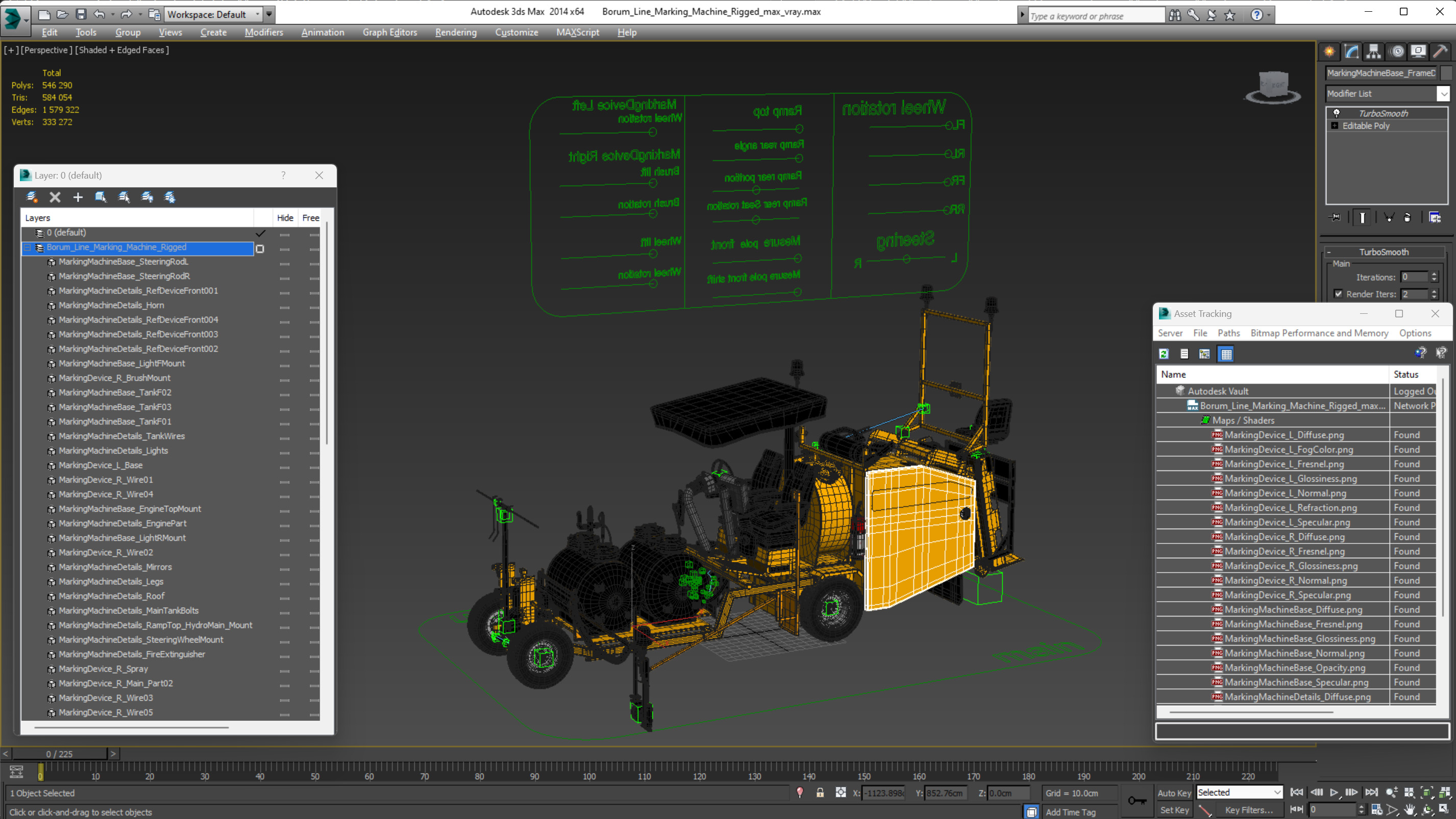Increase TurboSmooth Iterations spinner
This screenshot has width=1456, height=819.
pos(1434,274)
